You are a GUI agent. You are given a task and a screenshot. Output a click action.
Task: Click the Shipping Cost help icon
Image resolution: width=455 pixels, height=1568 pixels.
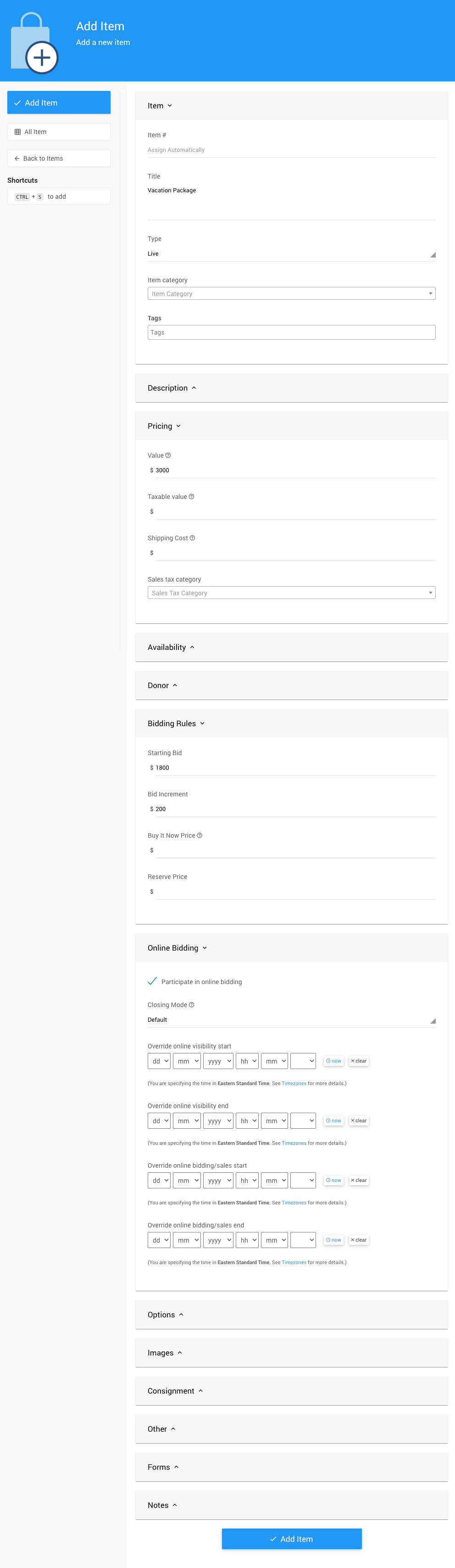[192, 538]
